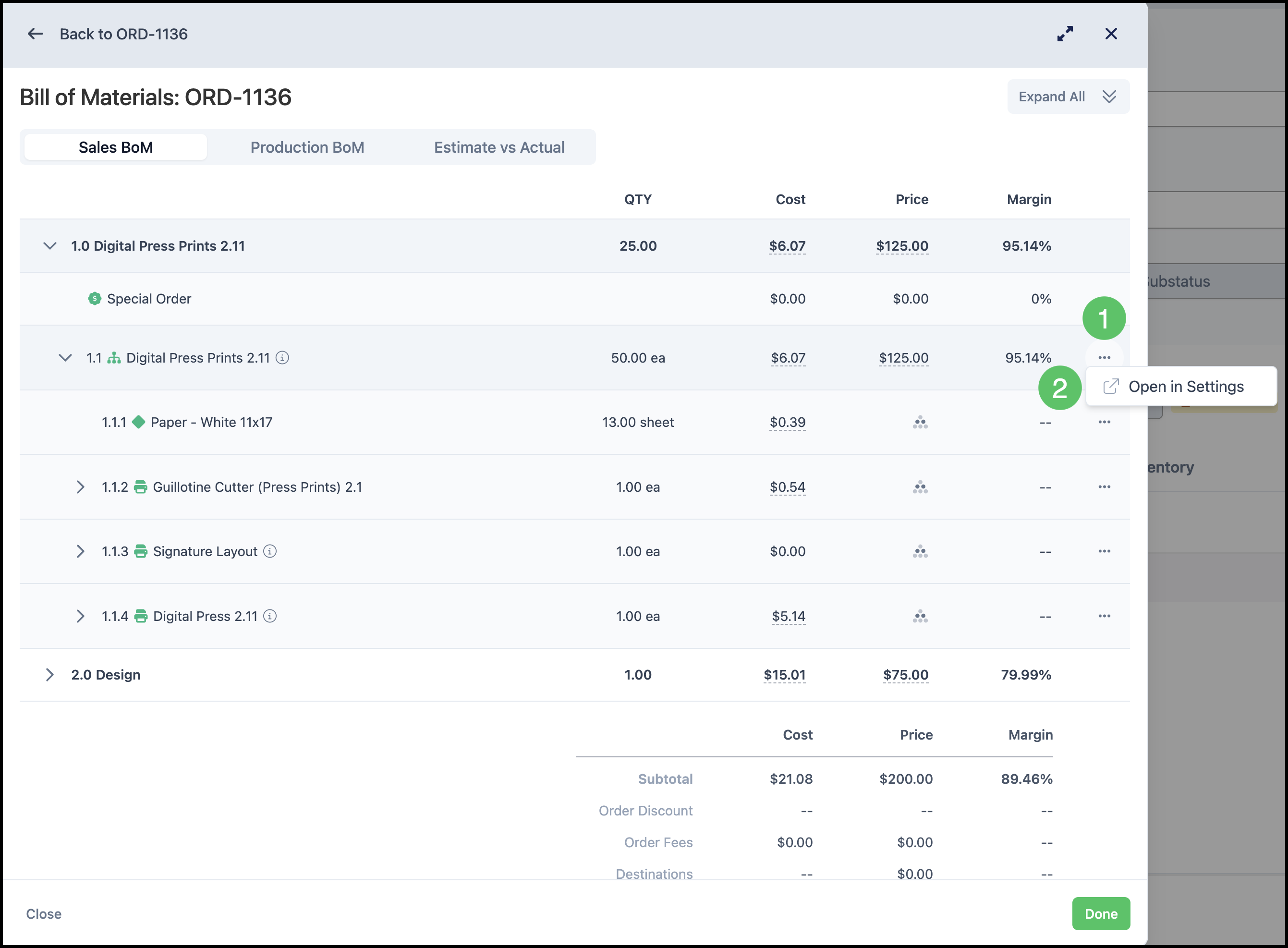Screen dimensions: 1288x948
Task: Click the $125.00 price link in row 1.0
Action: [x=902, y=245]
